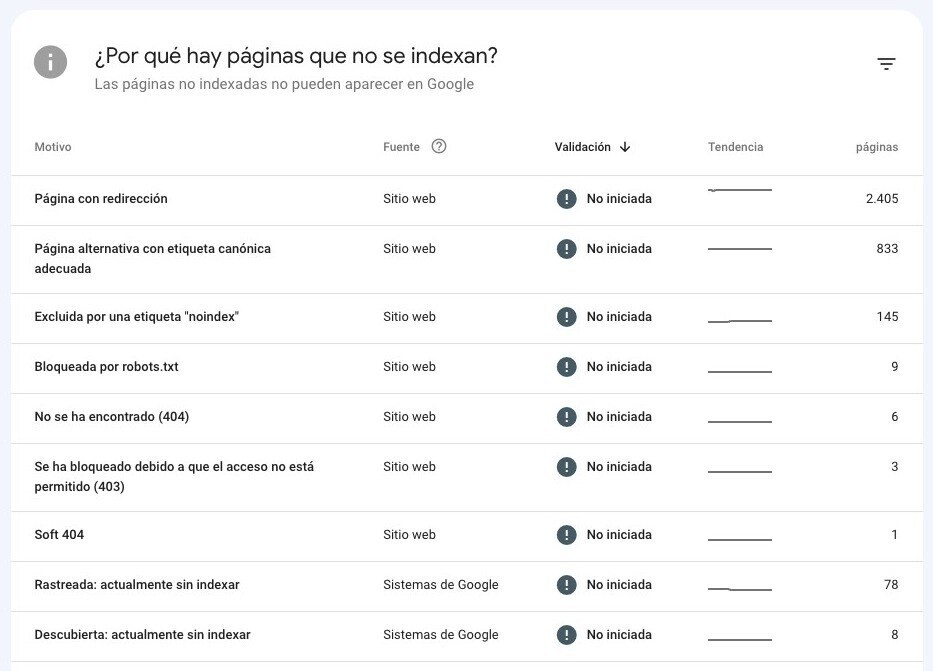933x671 pixels.
Task: Open the filter rows icon
Action: click(886, 64)
